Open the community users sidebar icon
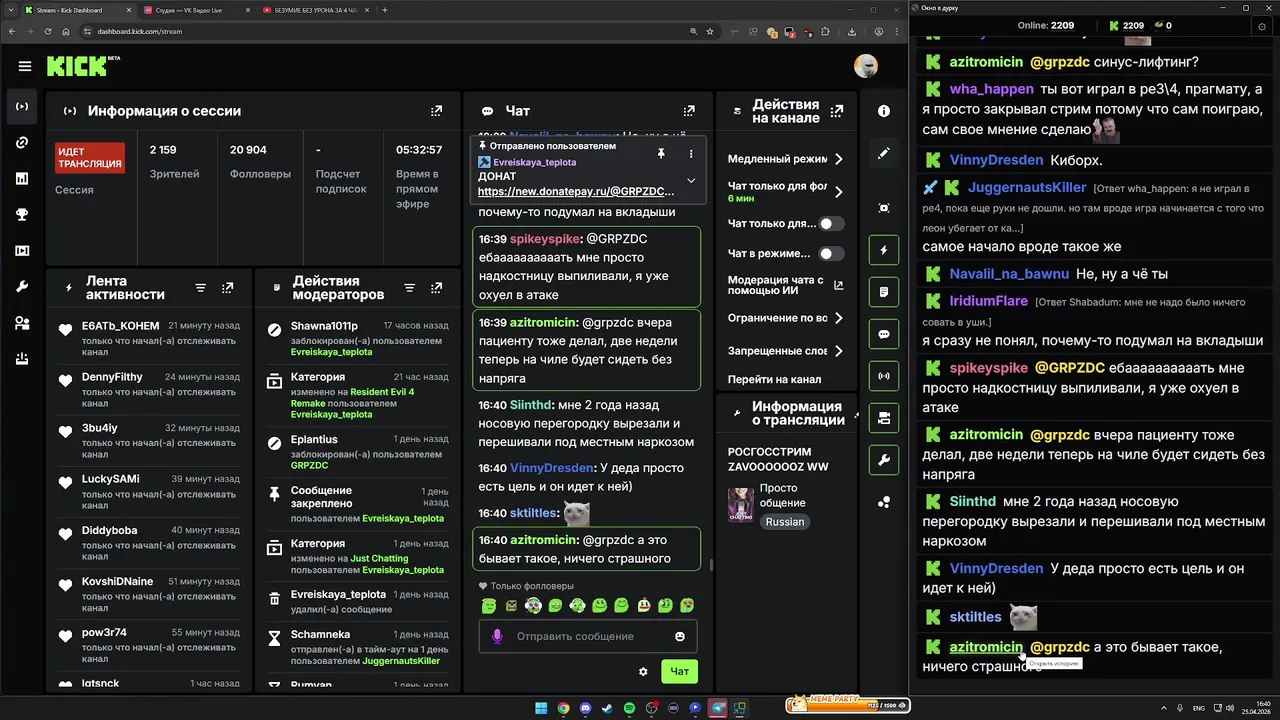This screenshot has width=1280, height=720. click(22, 323)
